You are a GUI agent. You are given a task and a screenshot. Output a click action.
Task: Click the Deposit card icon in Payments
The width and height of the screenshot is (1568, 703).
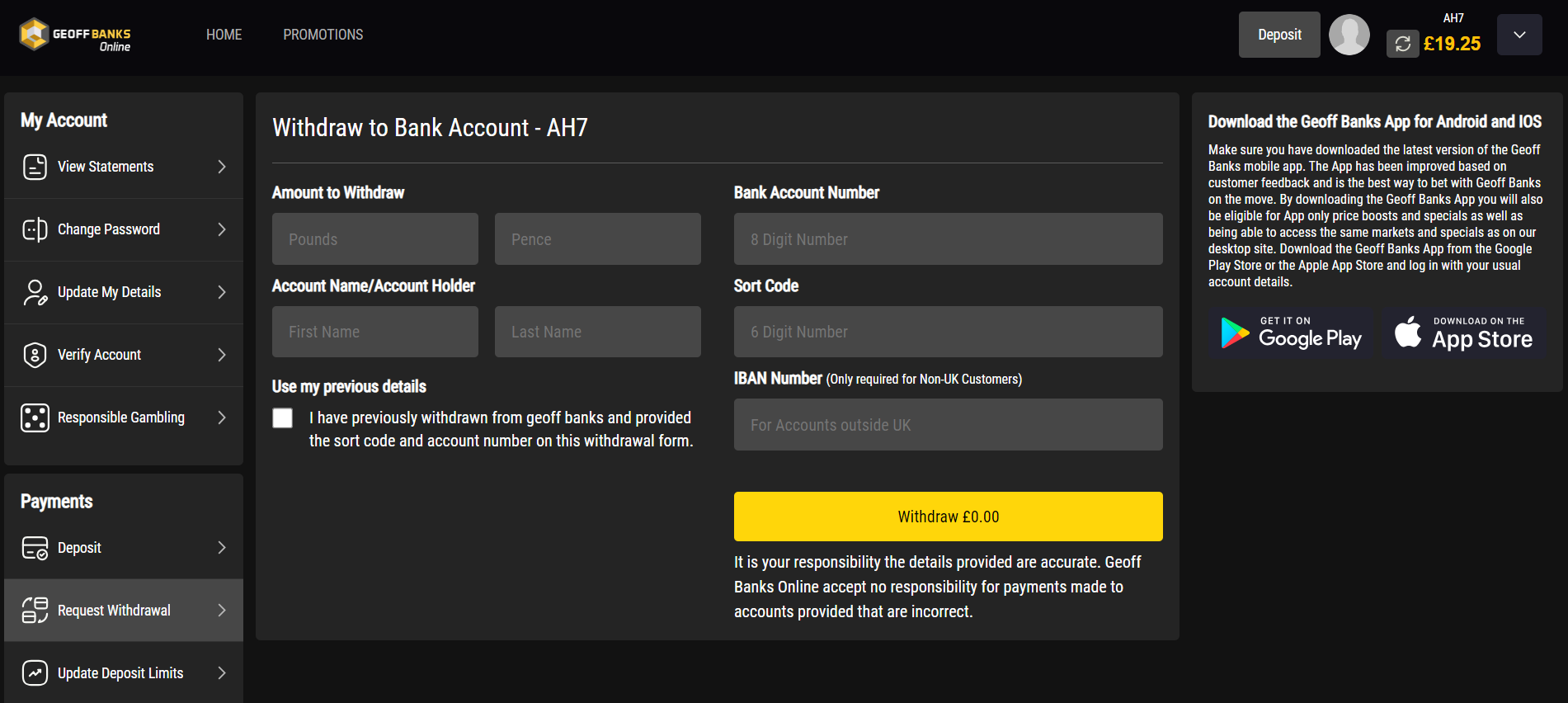(35, 548)
